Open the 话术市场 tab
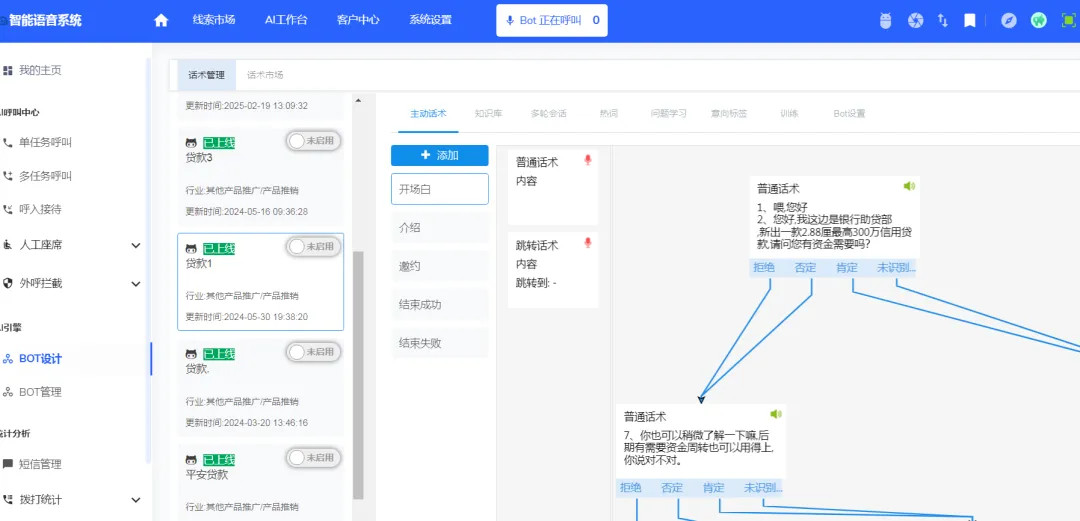 coord(265,75)
